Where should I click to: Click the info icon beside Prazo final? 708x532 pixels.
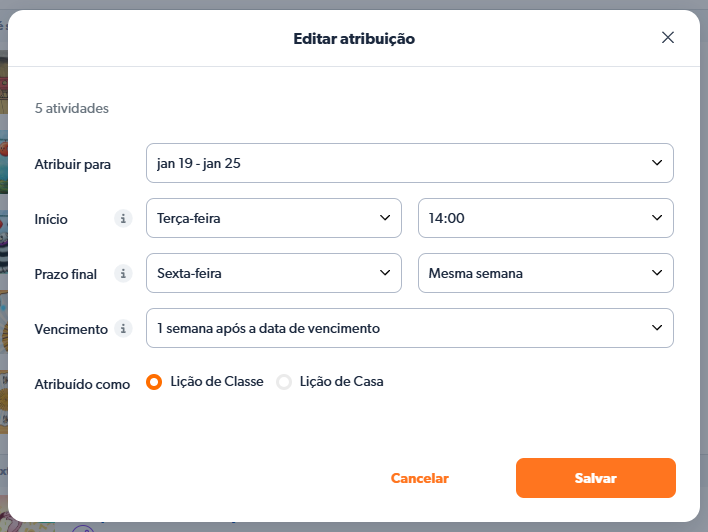[x=123, y=273]
